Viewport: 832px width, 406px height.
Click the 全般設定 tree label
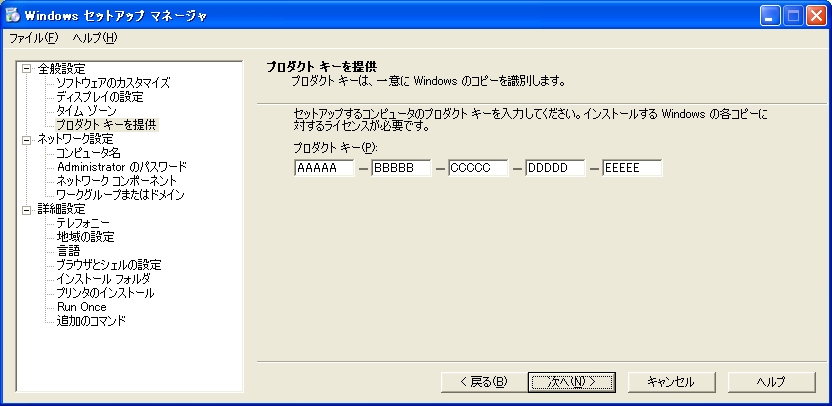point(62,69)
